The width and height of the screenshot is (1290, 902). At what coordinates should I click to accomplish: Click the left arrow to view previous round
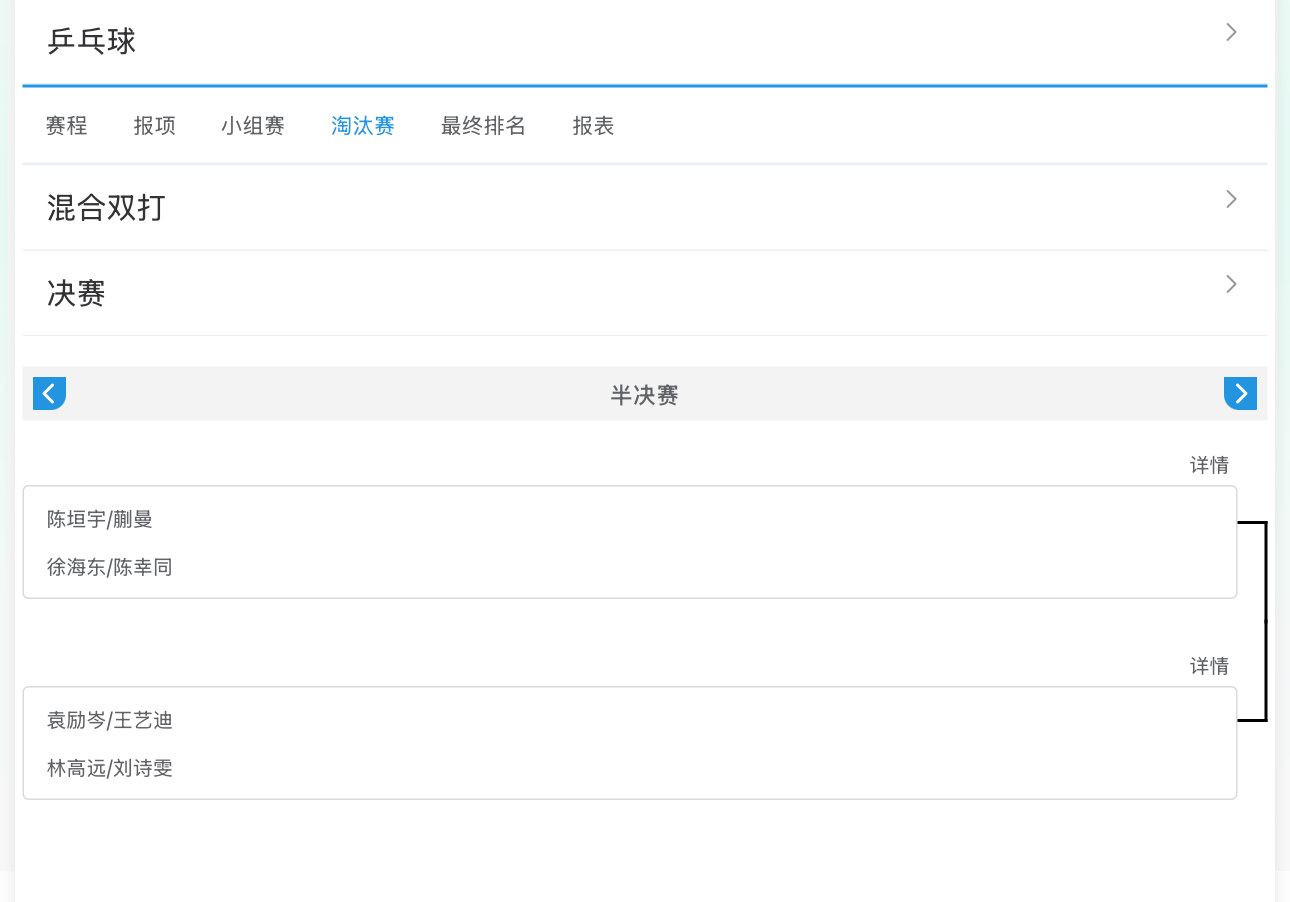(49, 393)
